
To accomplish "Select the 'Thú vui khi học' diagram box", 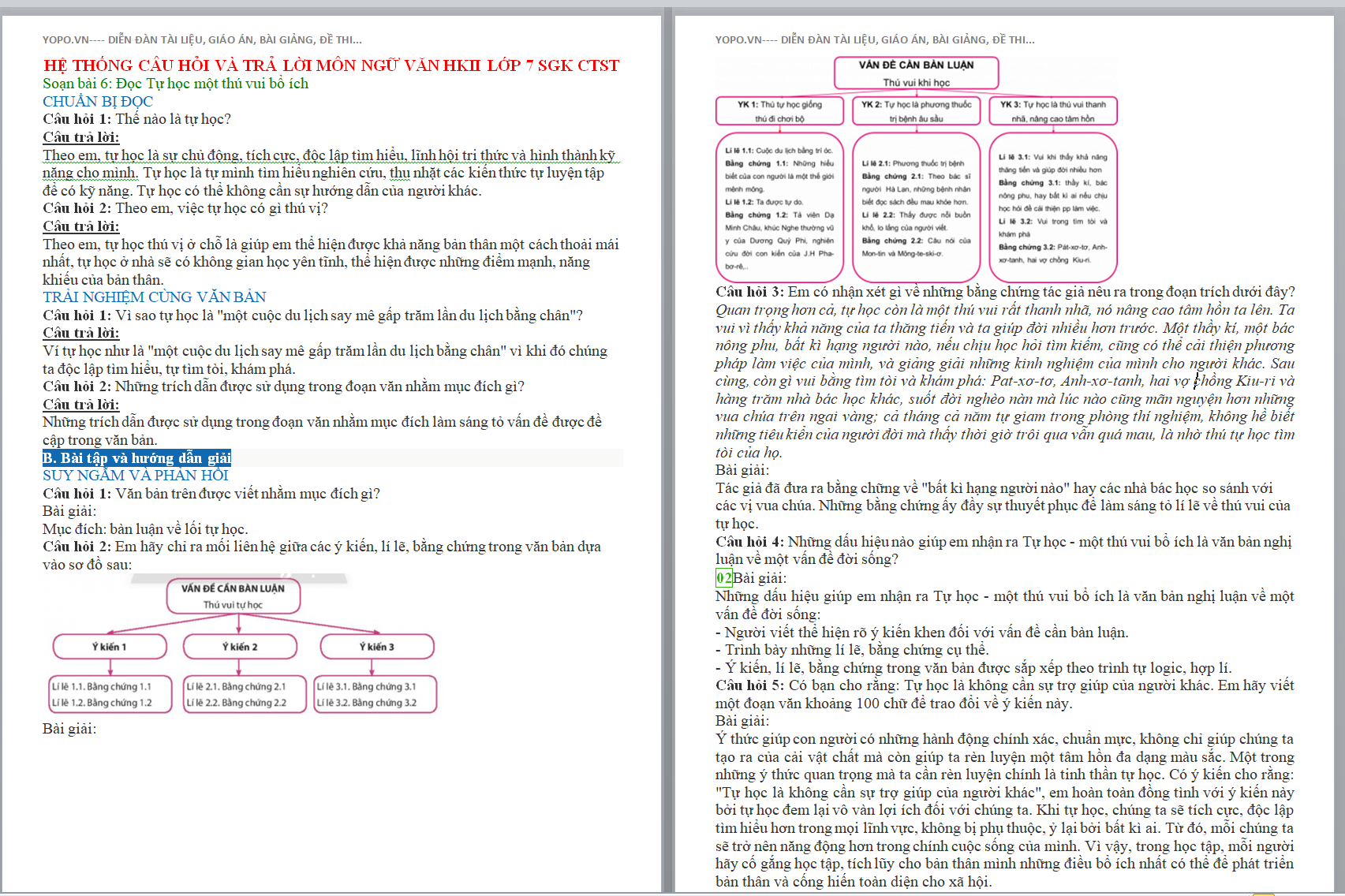I will pyautogui.click(x=917, y=73).
